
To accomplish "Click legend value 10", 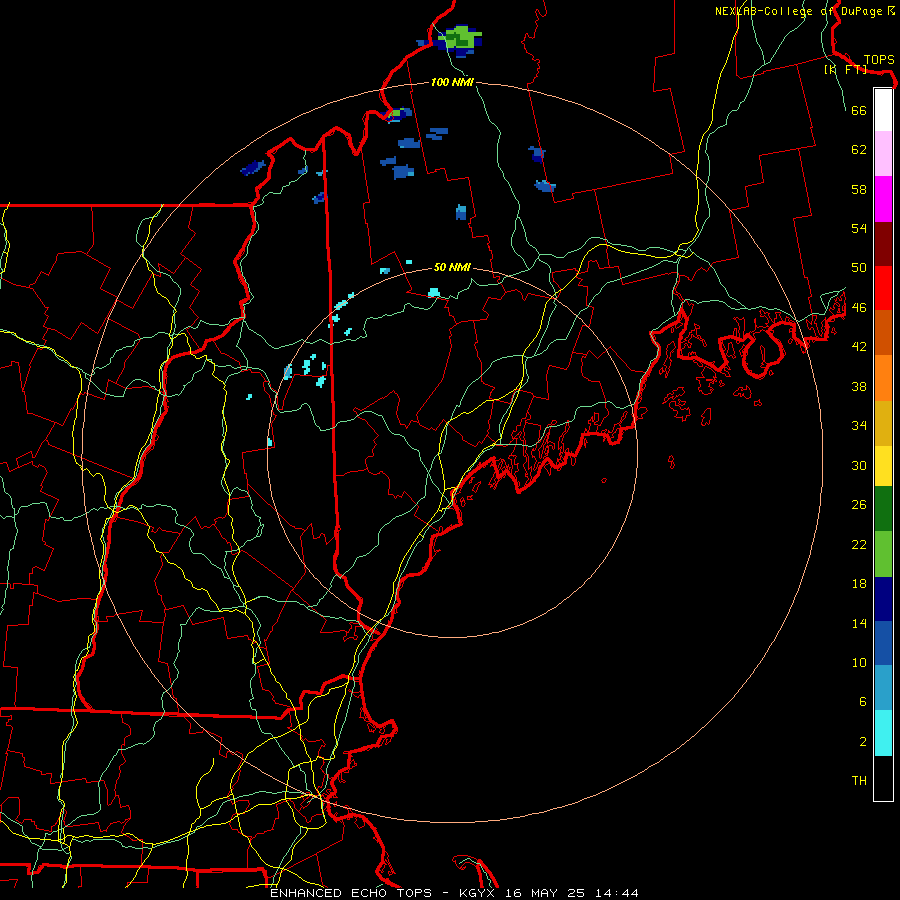I will click(x=859, y=662).
